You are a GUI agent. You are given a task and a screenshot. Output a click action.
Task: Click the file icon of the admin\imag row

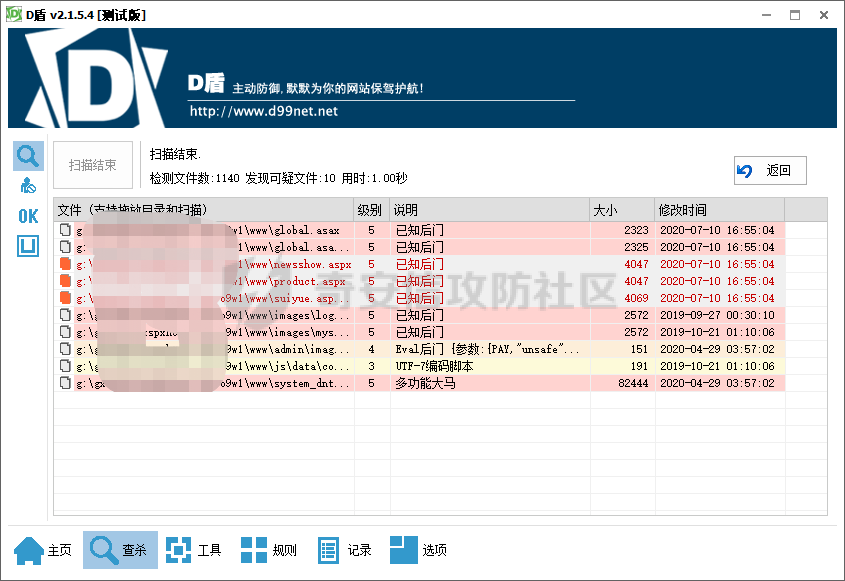coord(65,349)
